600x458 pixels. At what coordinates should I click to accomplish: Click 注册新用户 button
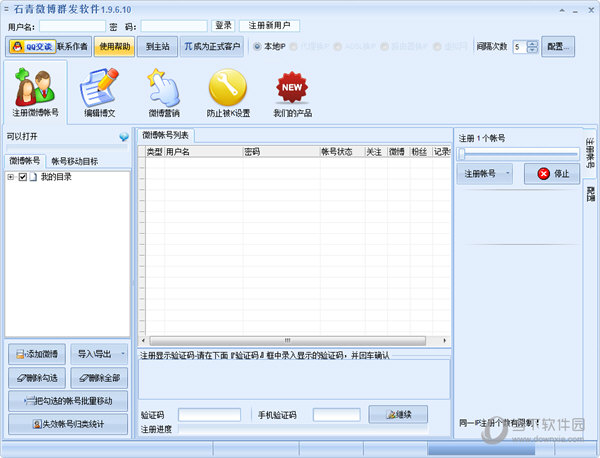coord(269,26)
